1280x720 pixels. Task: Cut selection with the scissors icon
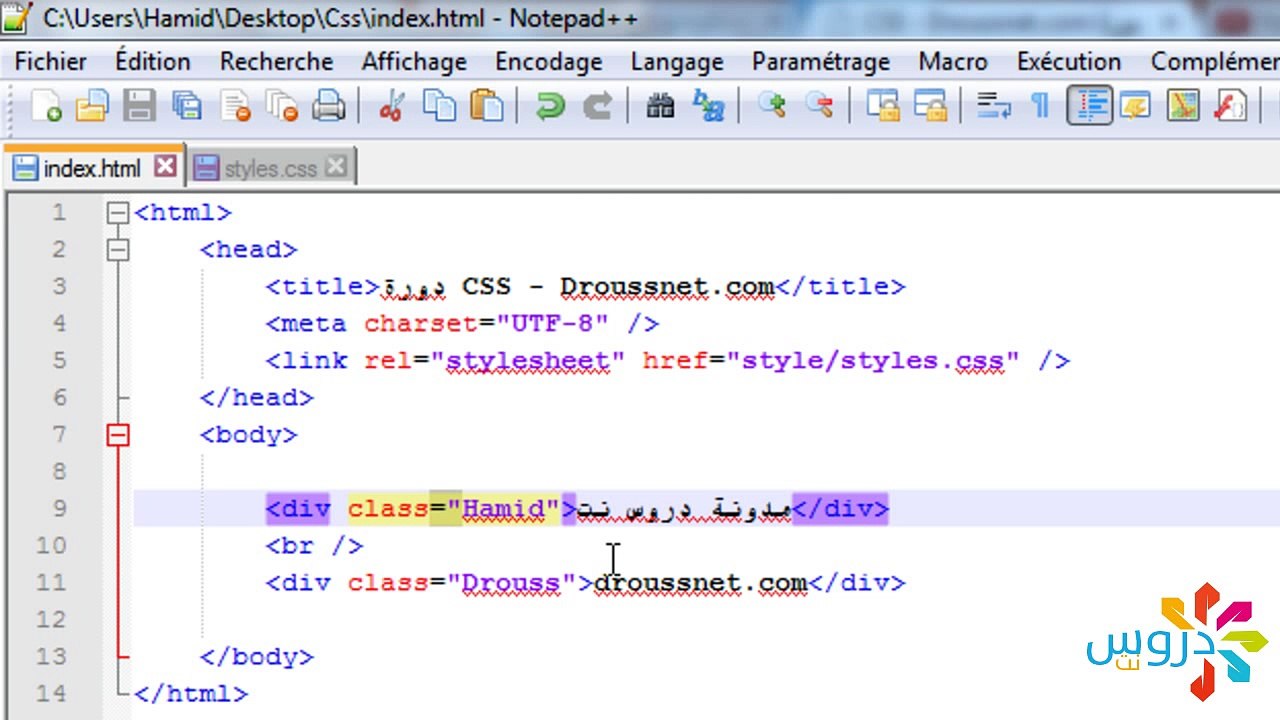point(391,105)
